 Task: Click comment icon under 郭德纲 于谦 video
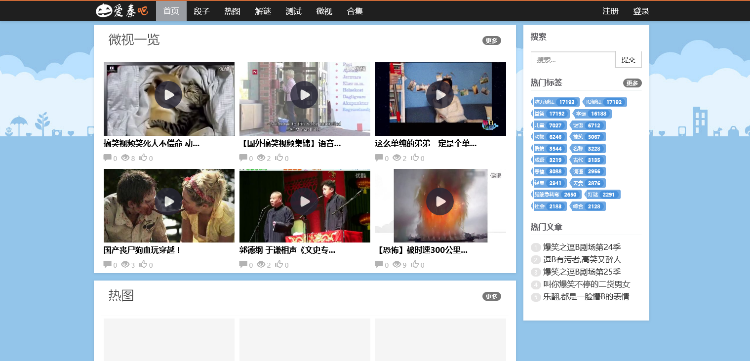(243, 264)
